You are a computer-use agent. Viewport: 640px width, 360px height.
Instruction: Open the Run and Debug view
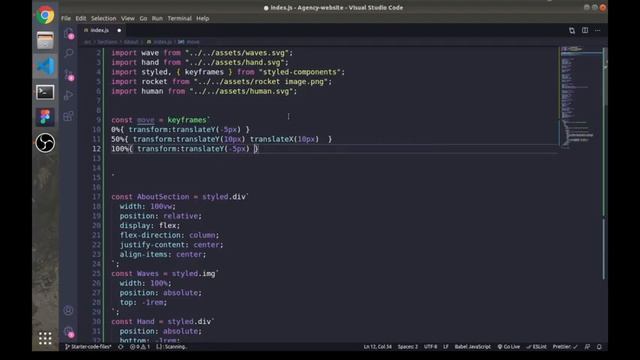(69, 95)
